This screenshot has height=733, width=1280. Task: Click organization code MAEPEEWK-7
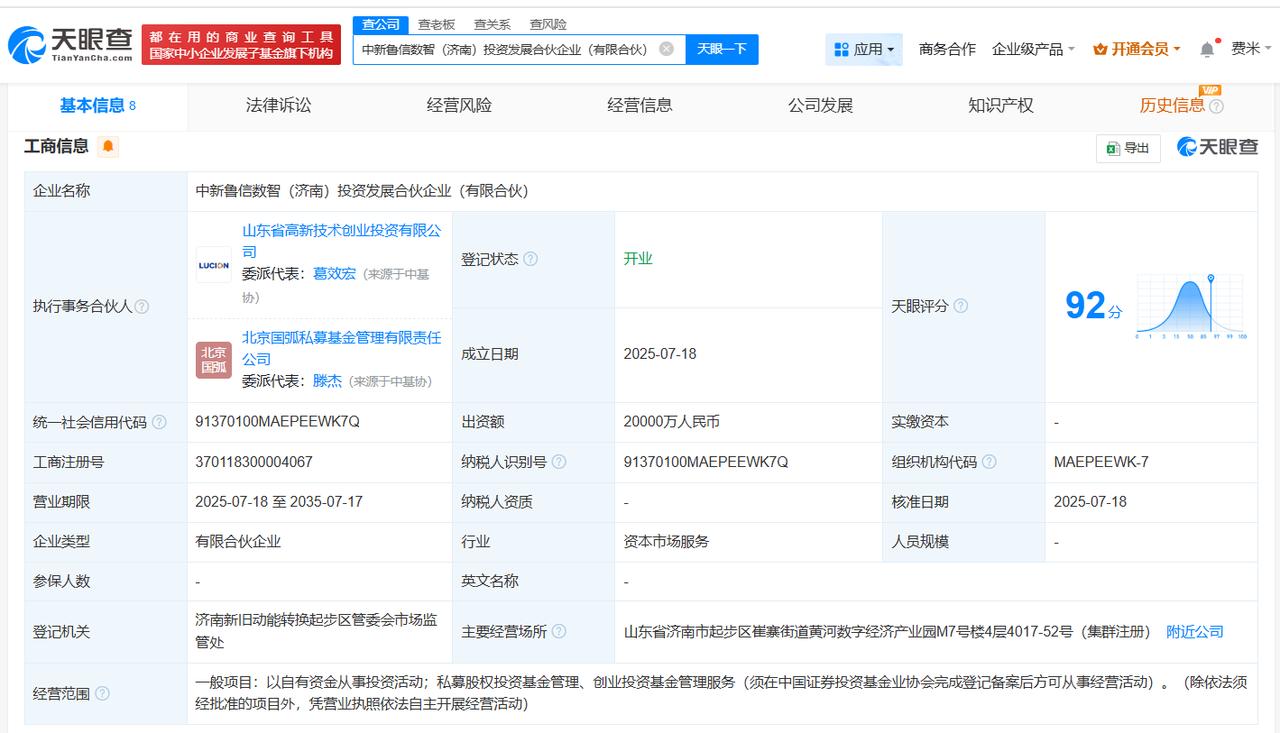click(1101, 462)
